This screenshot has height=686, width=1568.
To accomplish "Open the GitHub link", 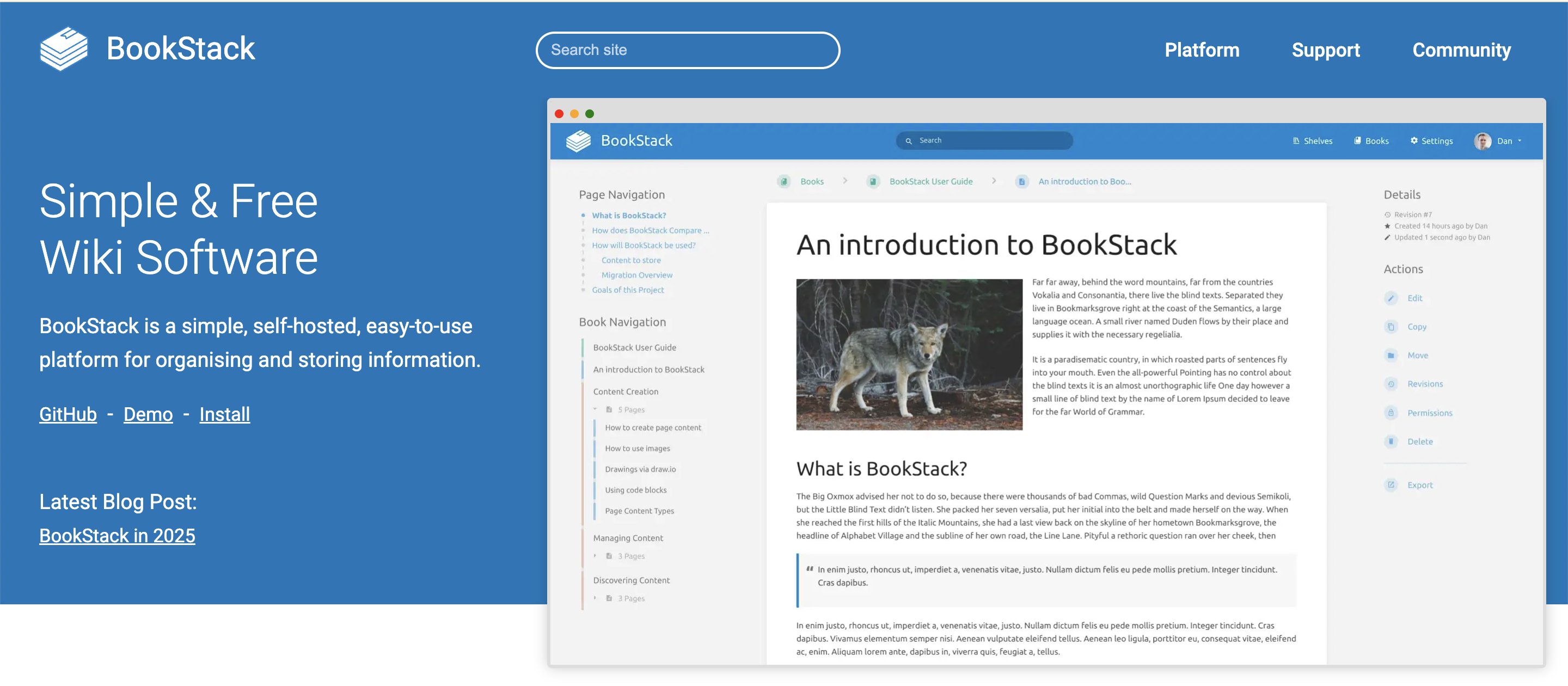I will tap(68, 414).
